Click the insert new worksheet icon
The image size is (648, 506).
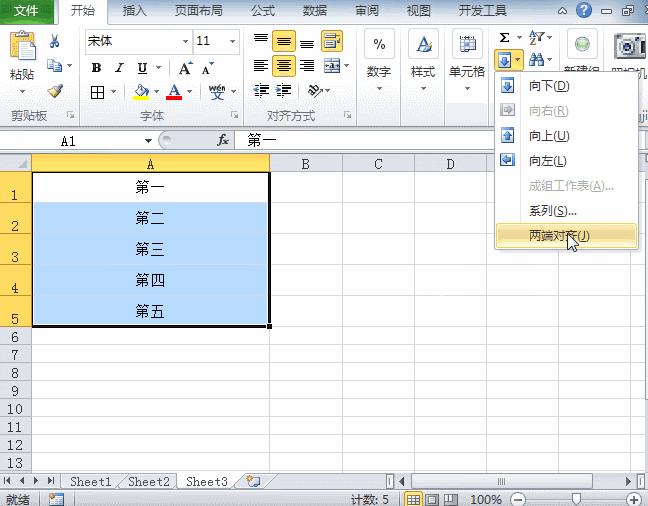click(x=253, y=481)
